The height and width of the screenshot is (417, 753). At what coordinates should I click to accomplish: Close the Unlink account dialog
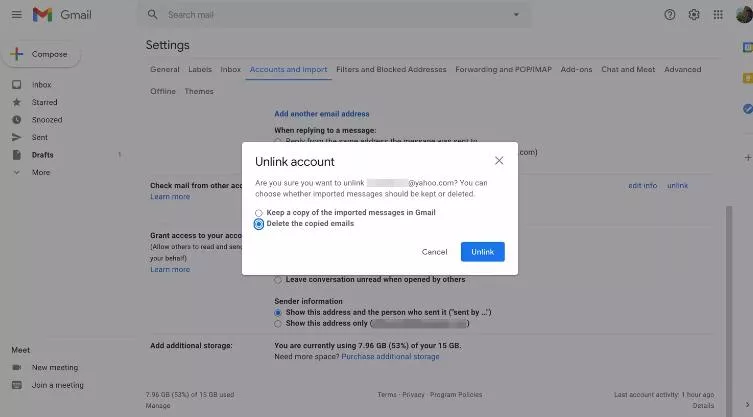[499, 160]
